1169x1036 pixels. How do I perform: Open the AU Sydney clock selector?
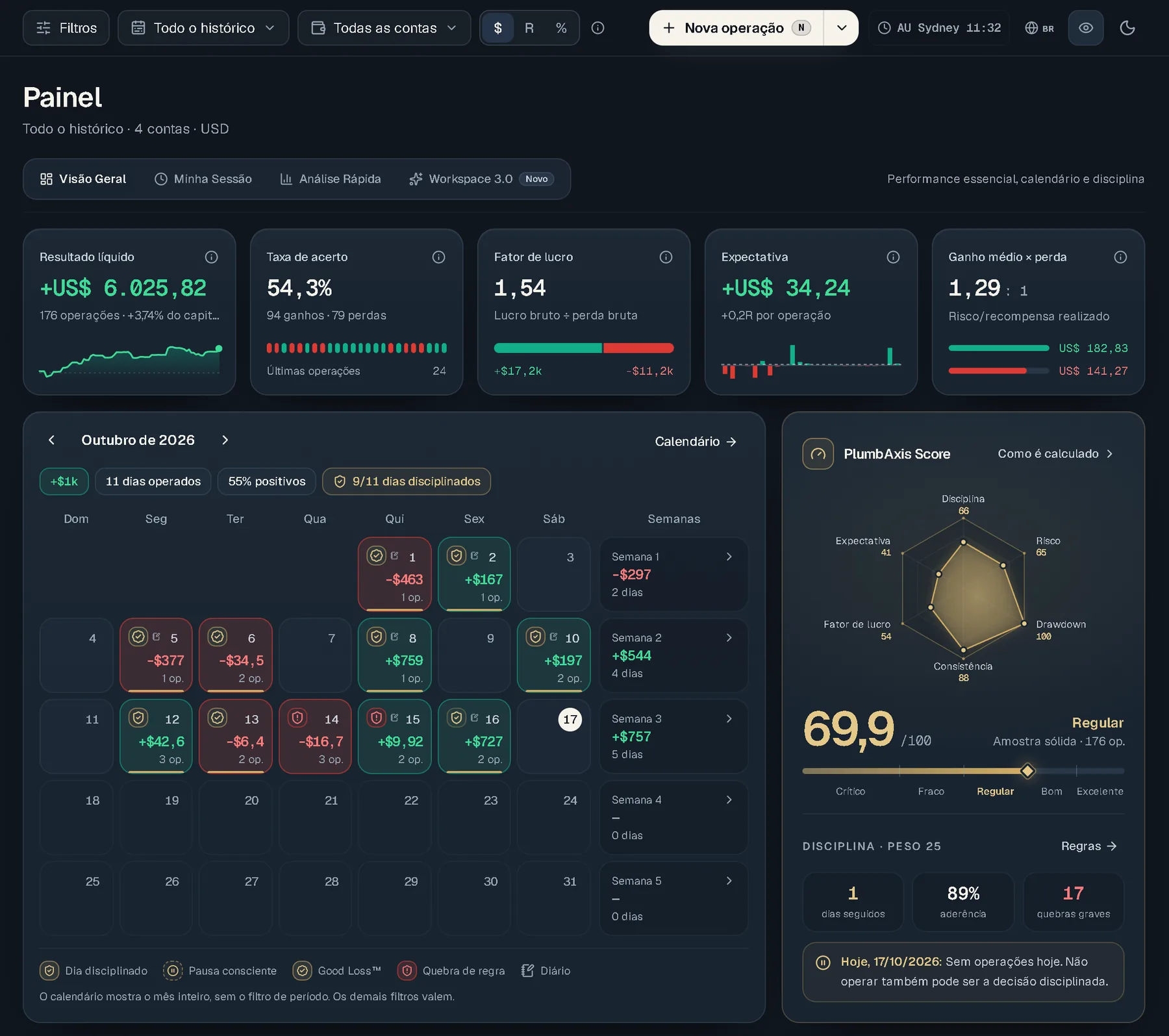(939, 28)
